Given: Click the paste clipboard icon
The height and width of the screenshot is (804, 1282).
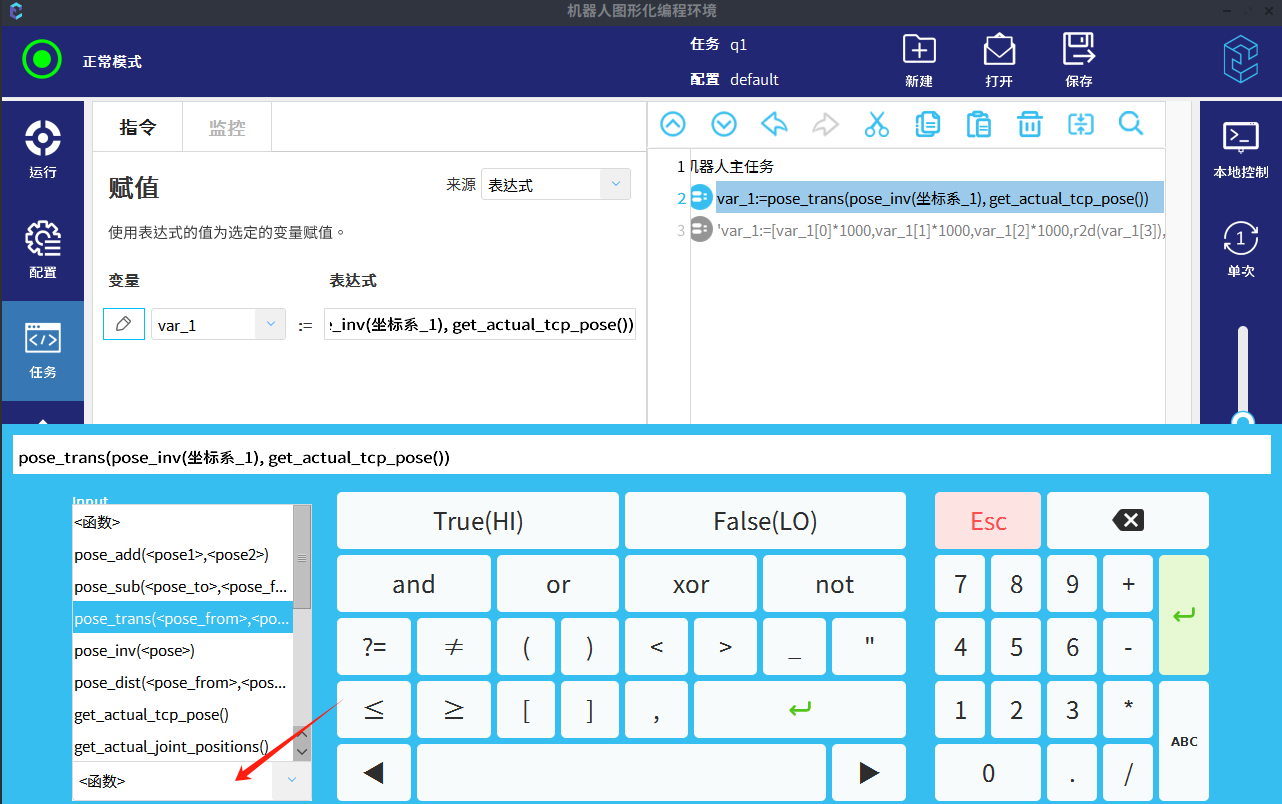Looking at the screenshot, I should (978, 124).
